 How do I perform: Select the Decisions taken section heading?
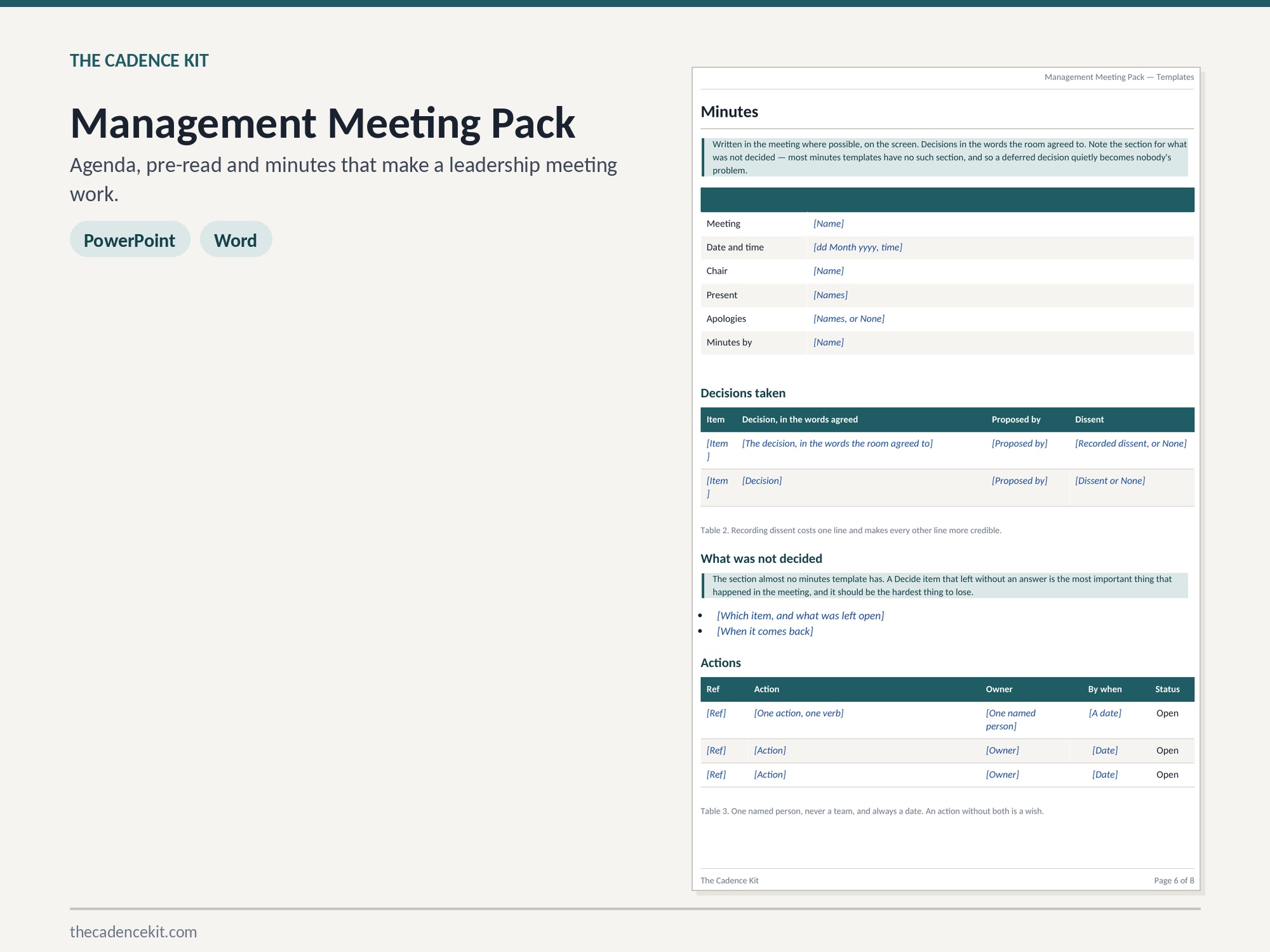click(x=743, y=393)
